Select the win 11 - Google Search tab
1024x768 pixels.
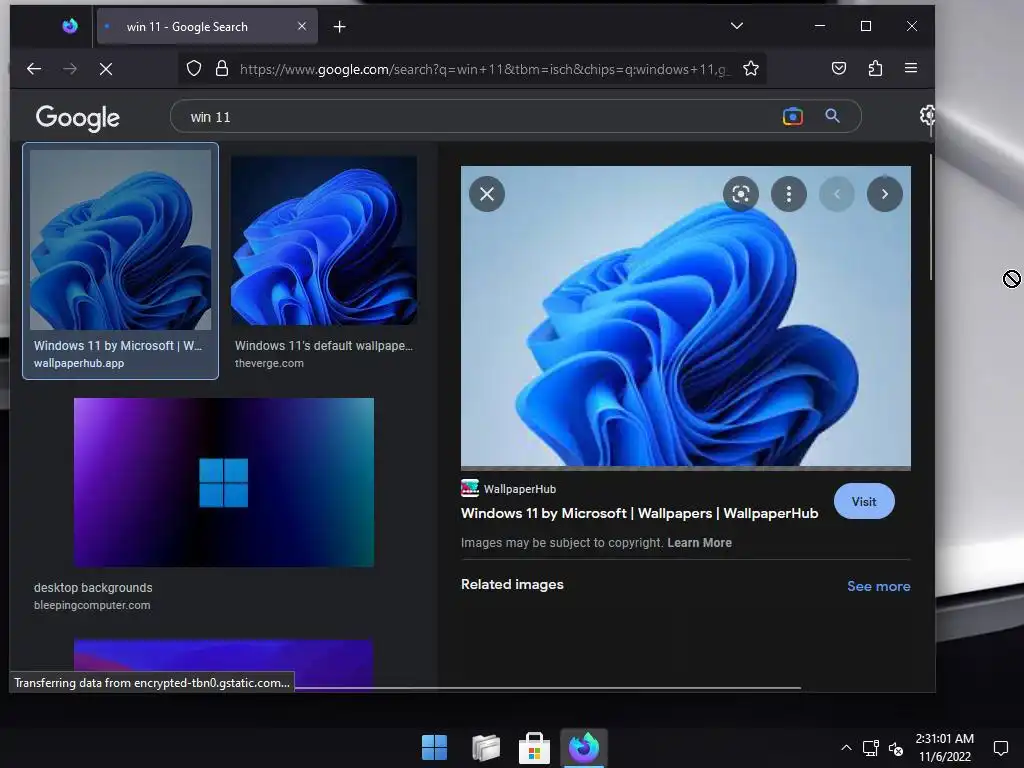pos(207,27)
